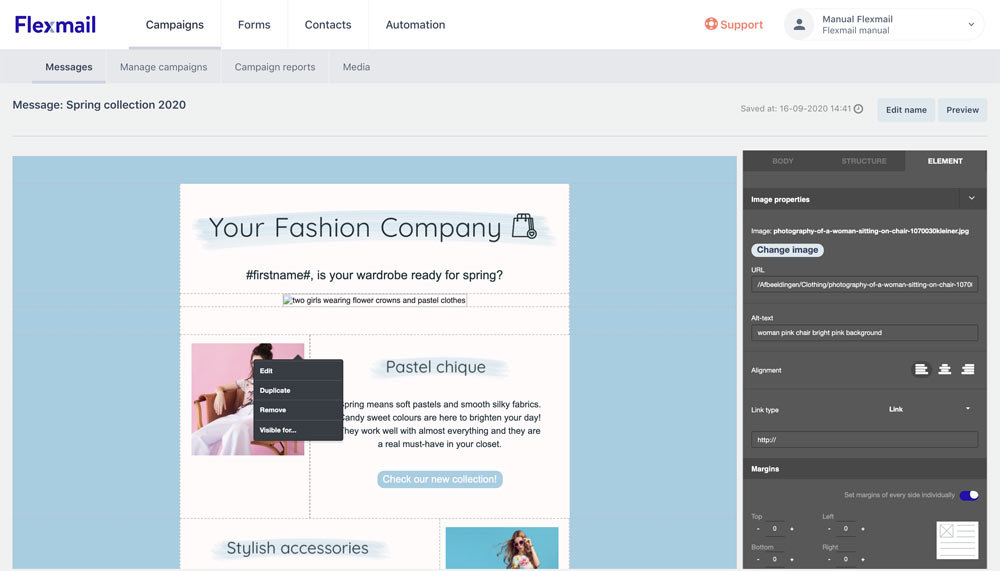Choose Remove from the context menu
1000x571 pixels.
tap(273, 410)
